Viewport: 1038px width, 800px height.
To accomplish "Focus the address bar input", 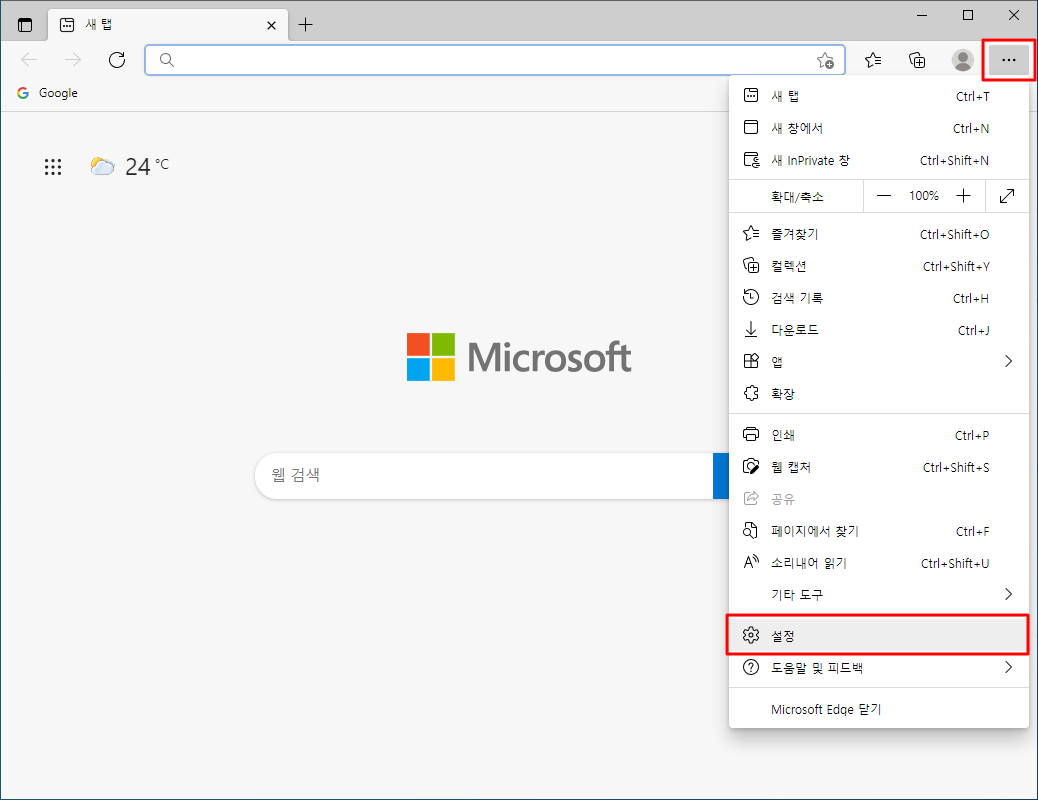I will point(495,60).
